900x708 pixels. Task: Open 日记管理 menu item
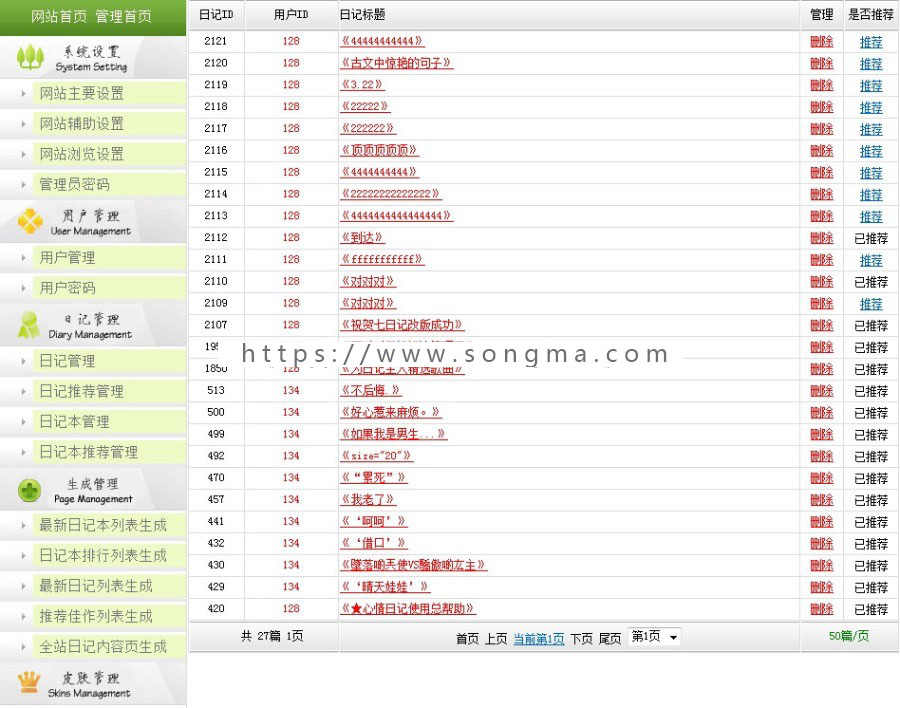(x=67, y=361)
